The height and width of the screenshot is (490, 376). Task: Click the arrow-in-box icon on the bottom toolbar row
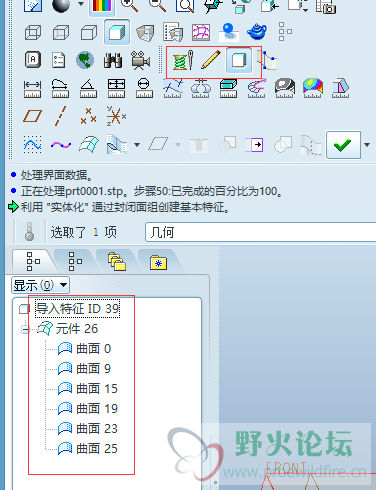click(254, 145)
